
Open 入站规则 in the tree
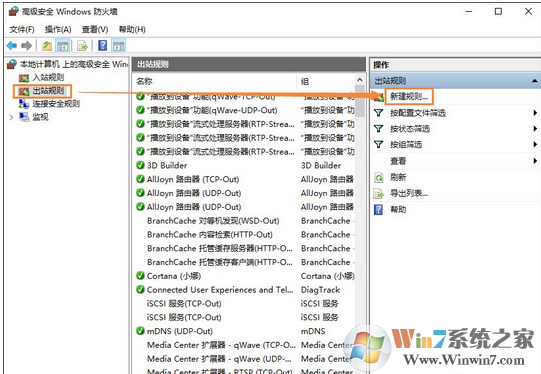tap(48, 77)
